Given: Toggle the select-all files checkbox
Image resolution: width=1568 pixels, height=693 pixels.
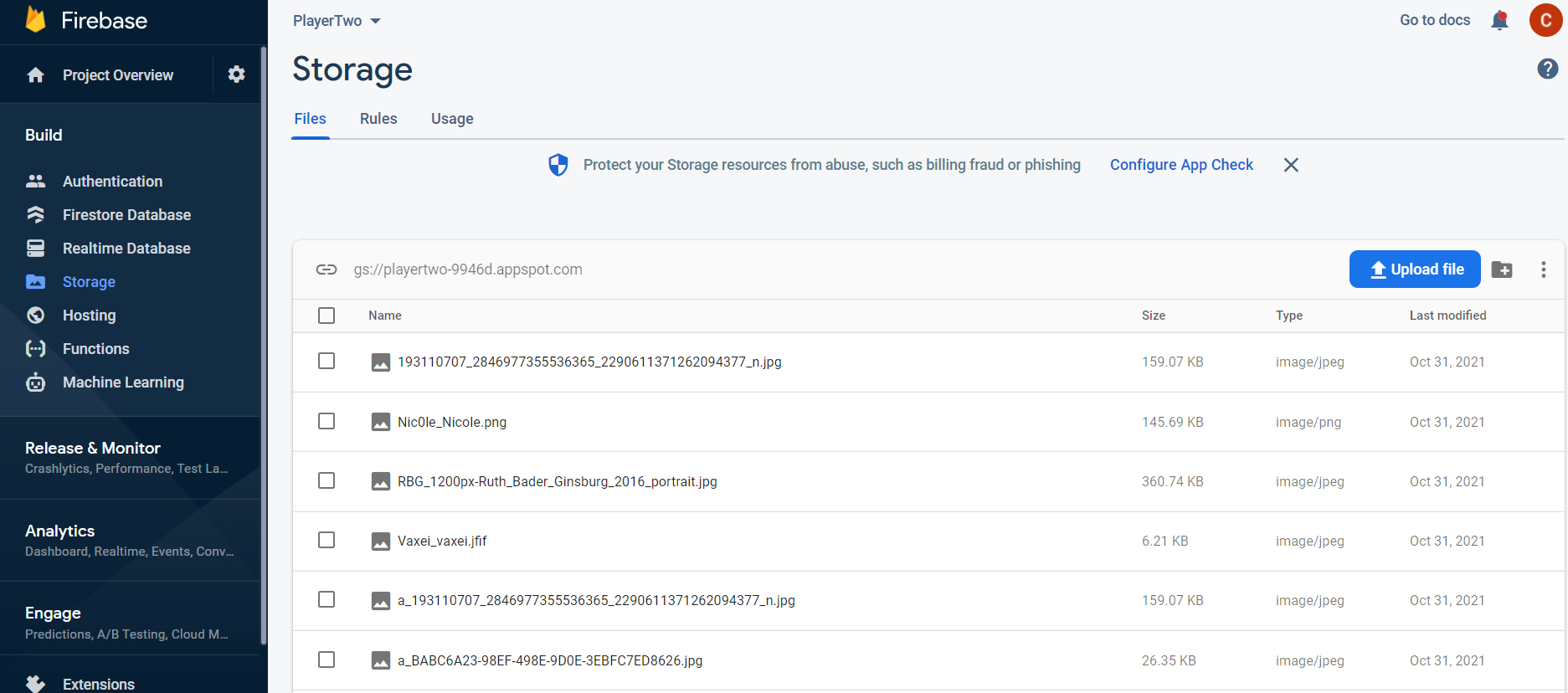Looking at the screenshot, I should pyautogui.click(x=326, y=316).
